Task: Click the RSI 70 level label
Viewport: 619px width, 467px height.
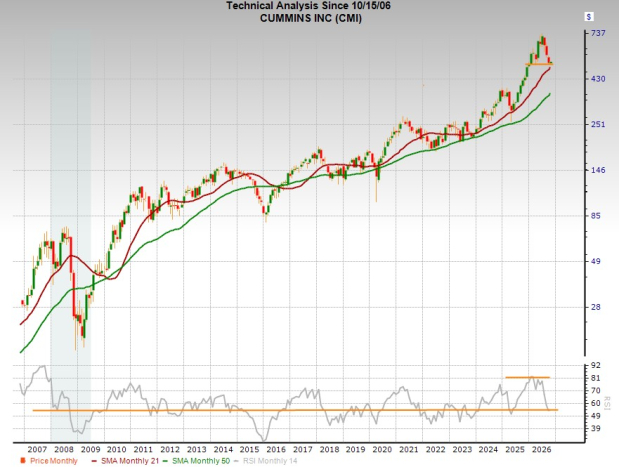Action: coord(595,391)
